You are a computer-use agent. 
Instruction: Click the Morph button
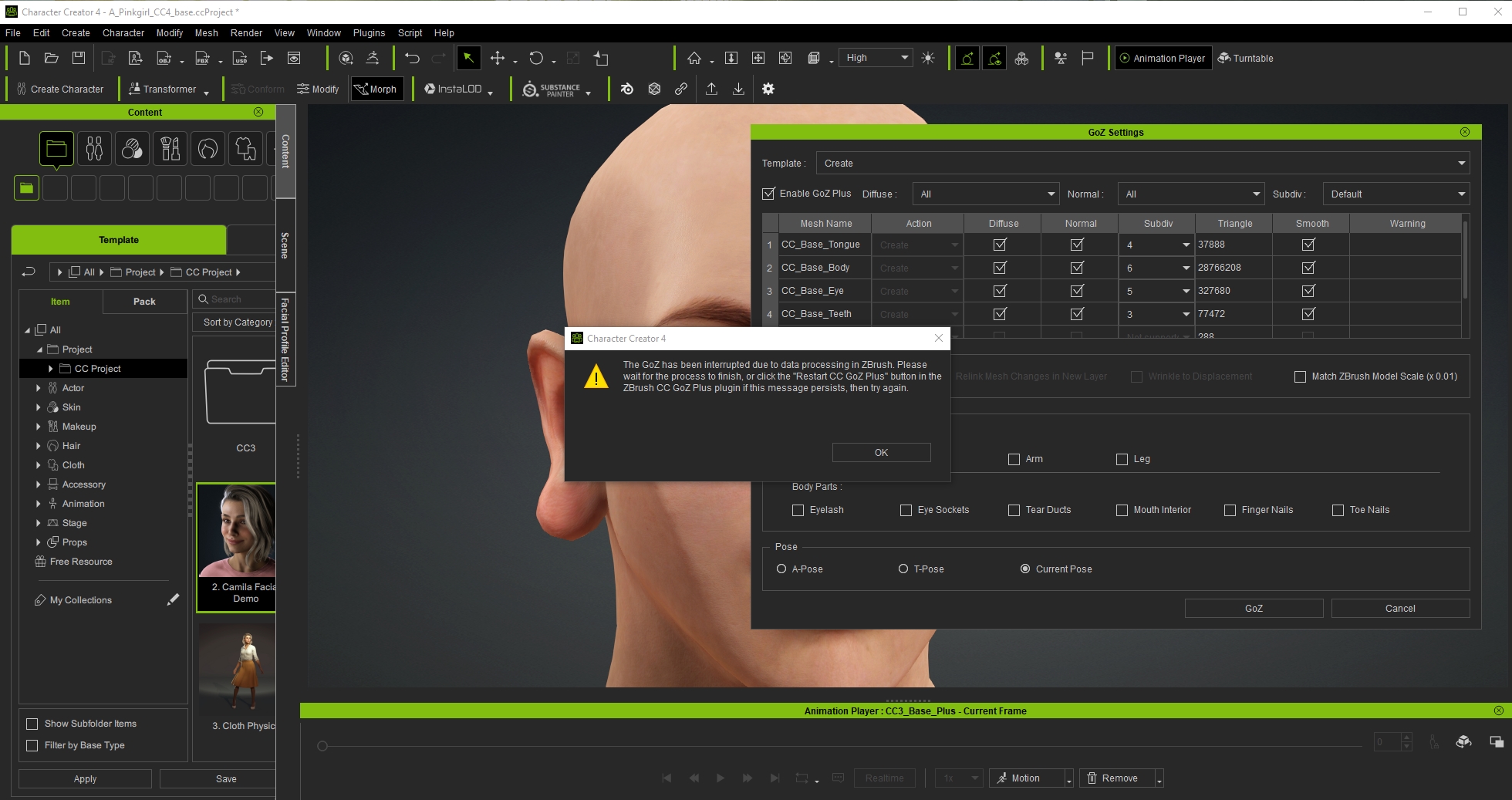376,89
